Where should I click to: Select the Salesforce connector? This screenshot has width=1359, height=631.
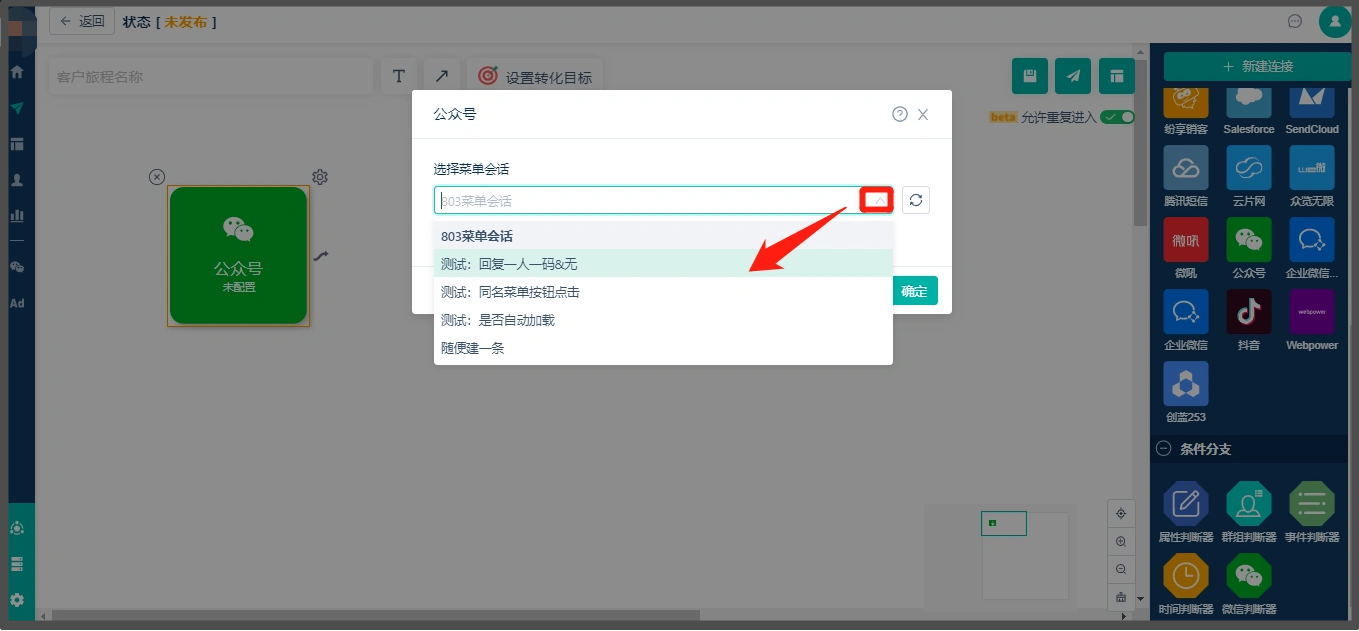click(1249, 111)
